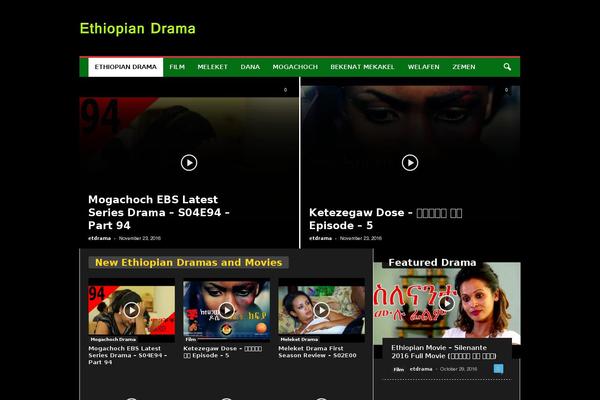
Task: Play the Meleket Drama review thumbnail video
Action: click(x=321, y=310)
